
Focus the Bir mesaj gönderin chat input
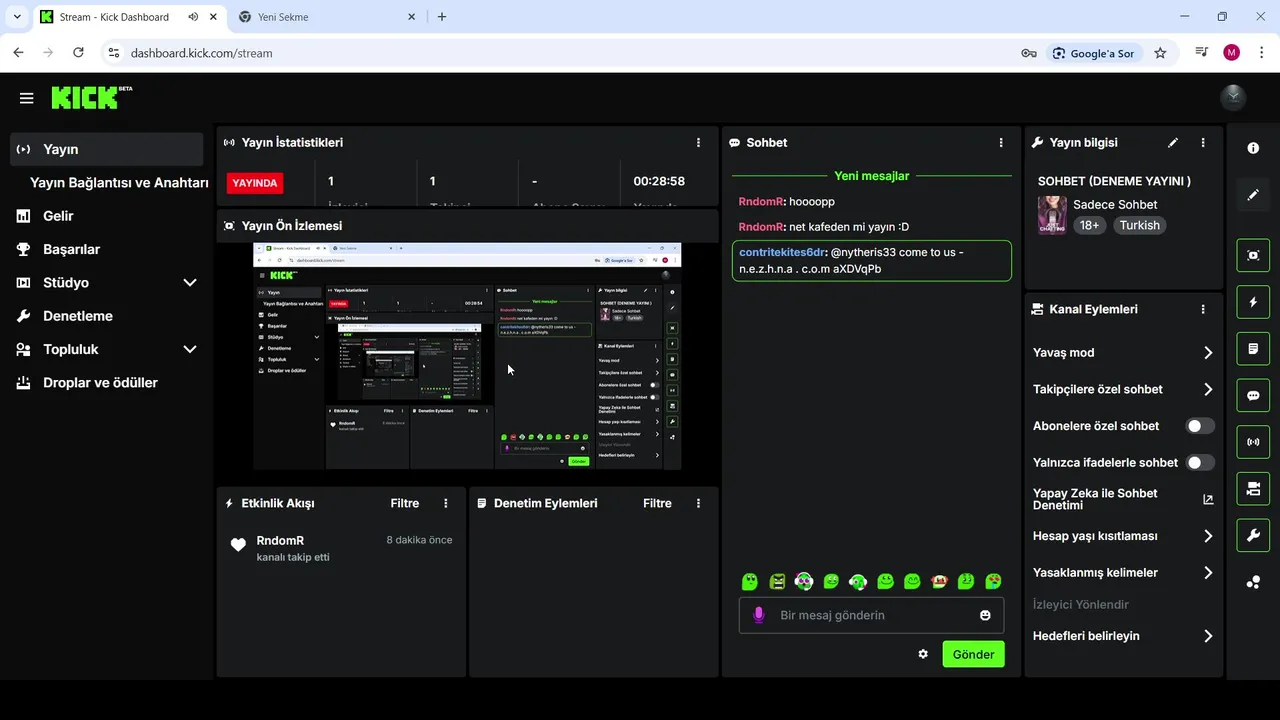(x=870, y=615)
